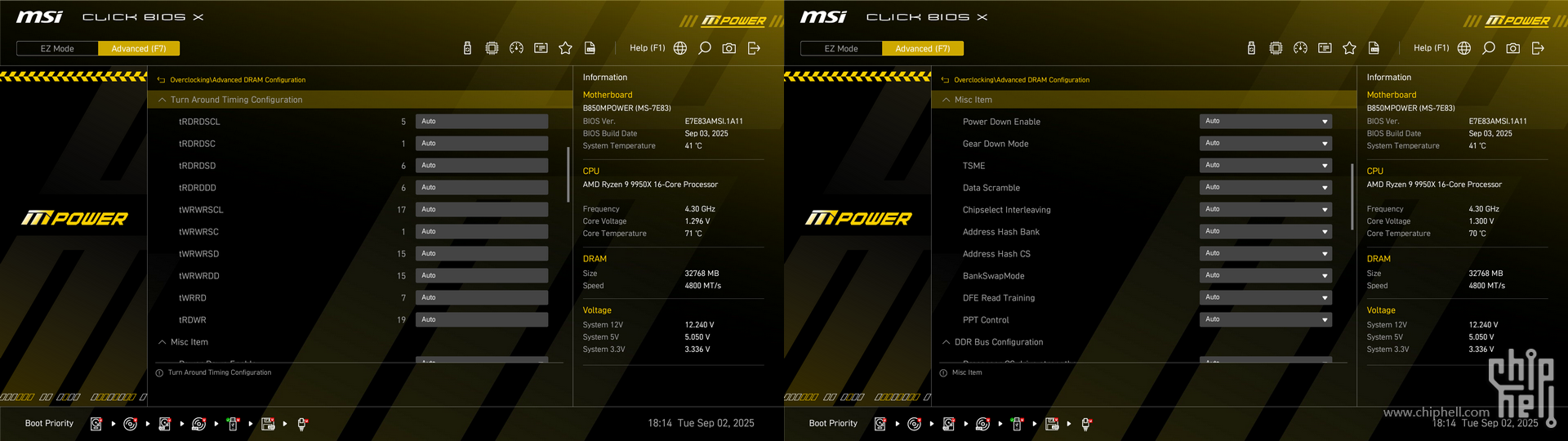This screenshot has height=441, width=1568.
Task: Click CPU chip icon in right BIOS toolbar
Action: point(1276,48)
